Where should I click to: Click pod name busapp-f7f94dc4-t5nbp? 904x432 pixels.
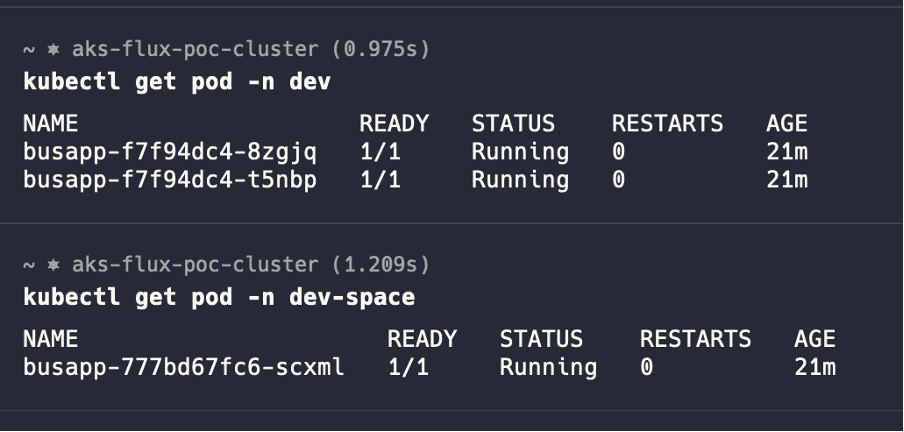pos(170,180)
